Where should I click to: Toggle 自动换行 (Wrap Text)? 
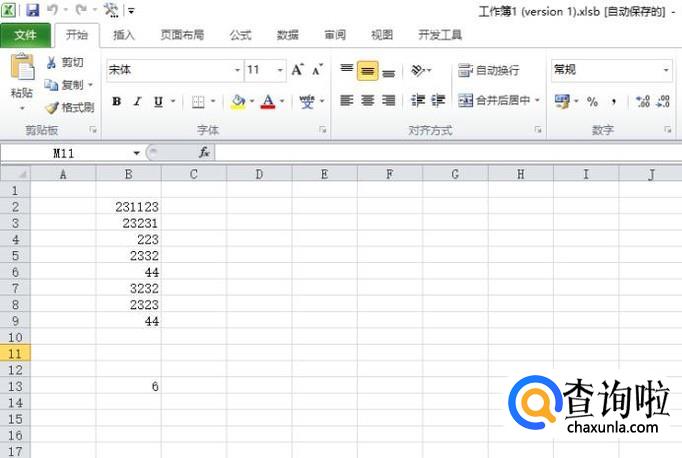click(x=489, y=70)
